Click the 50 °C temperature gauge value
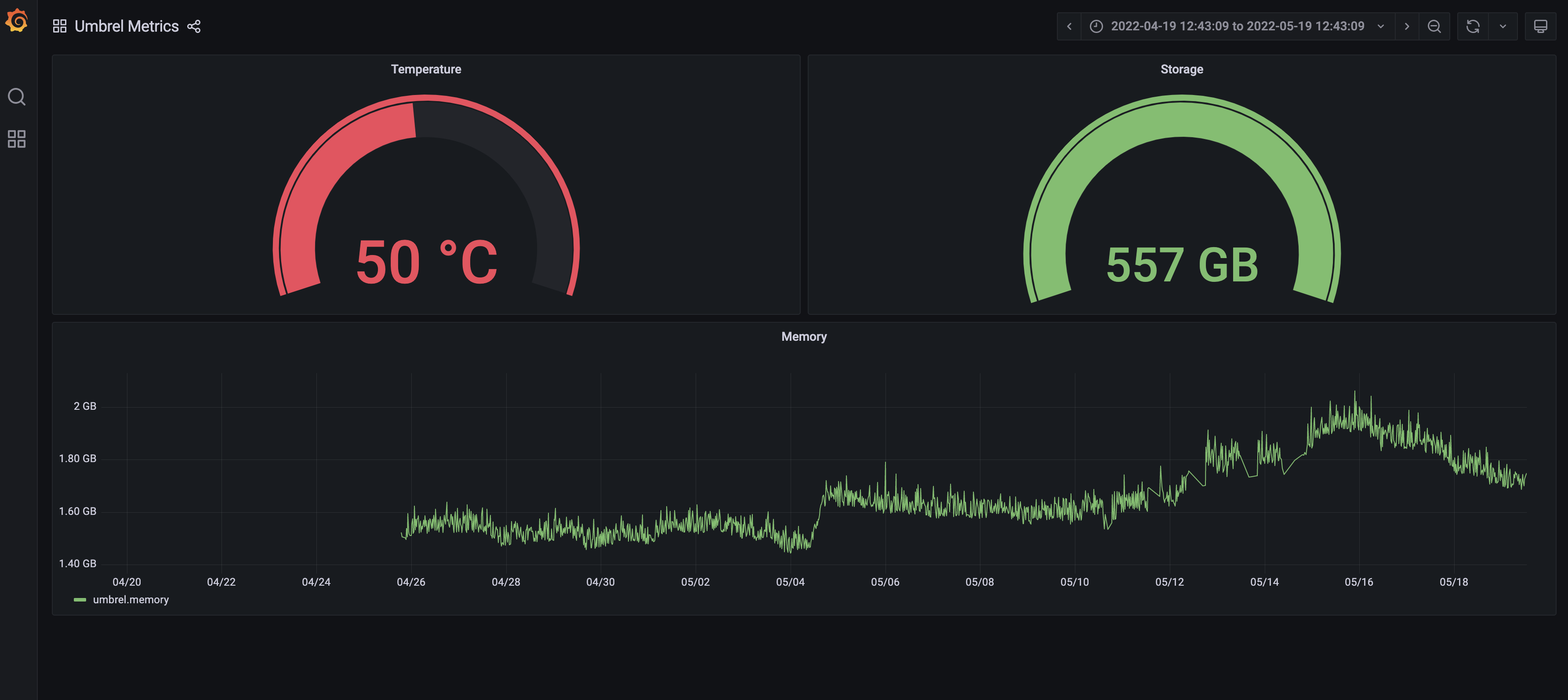1568x700 pixels. click(x=427, y=262)
